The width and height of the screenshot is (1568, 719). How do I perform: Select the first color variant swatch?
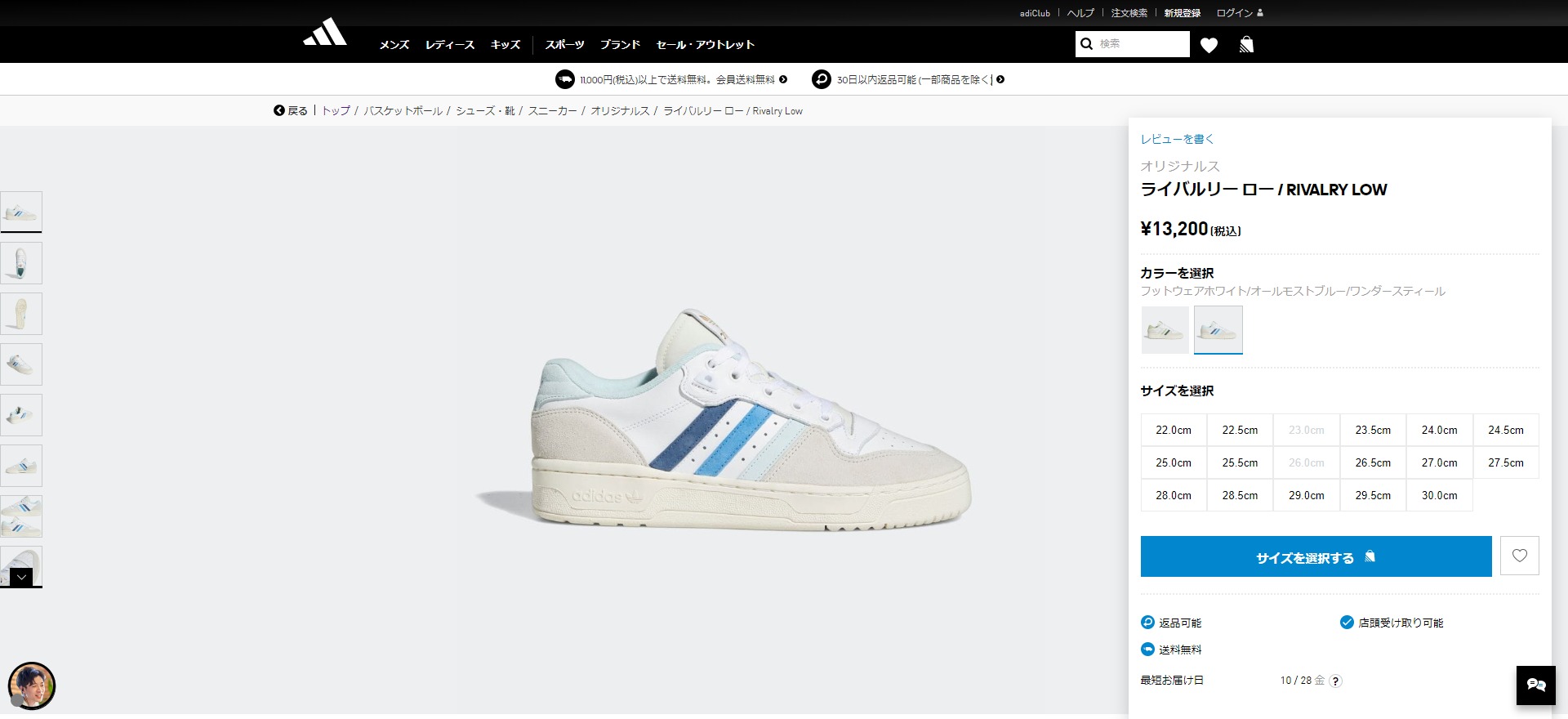coord(1165,330)
